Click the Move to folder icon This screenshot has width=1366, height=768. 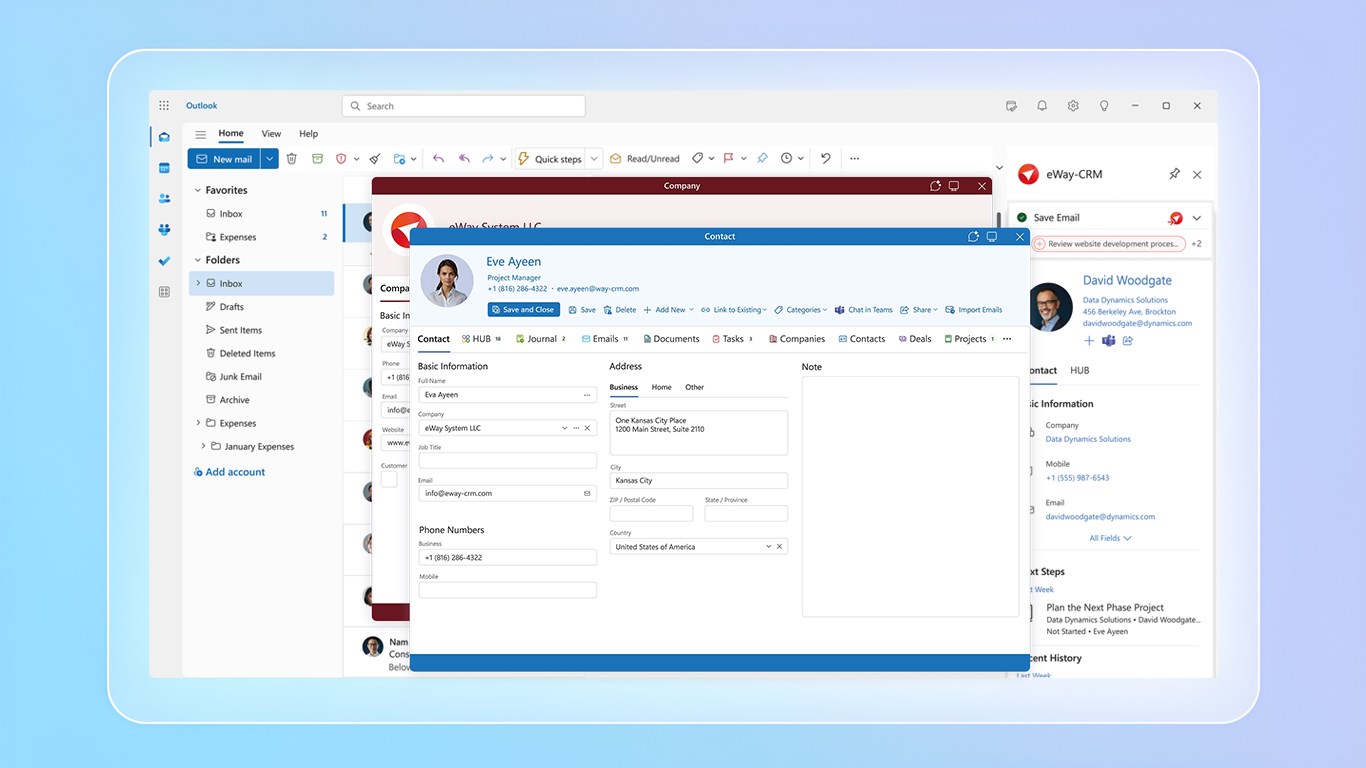pyautogui.click(x=400, y=158)
